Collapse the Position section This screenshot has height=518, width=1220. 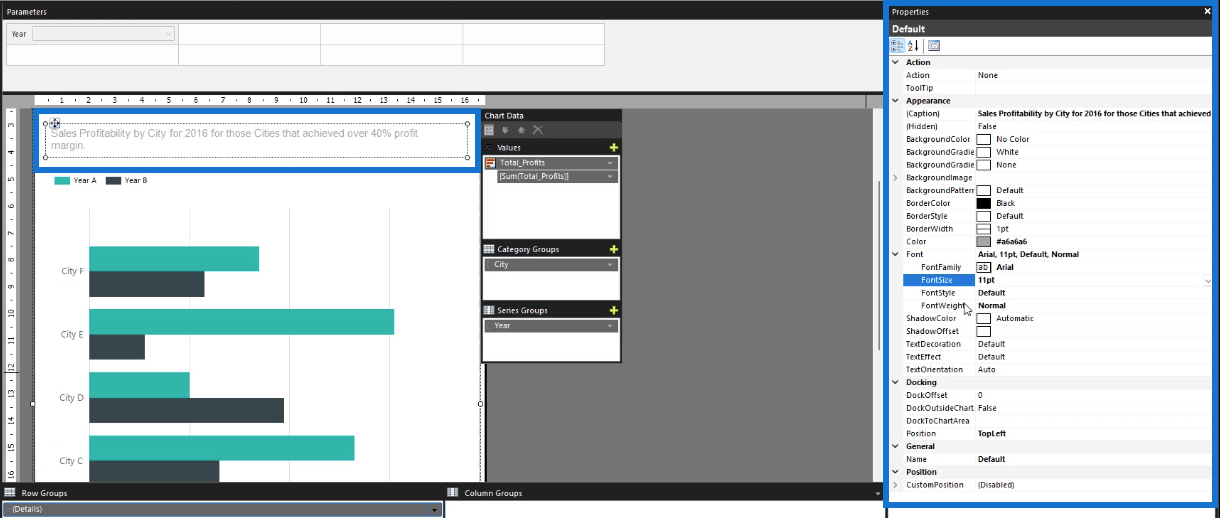[x=896, y=471]
